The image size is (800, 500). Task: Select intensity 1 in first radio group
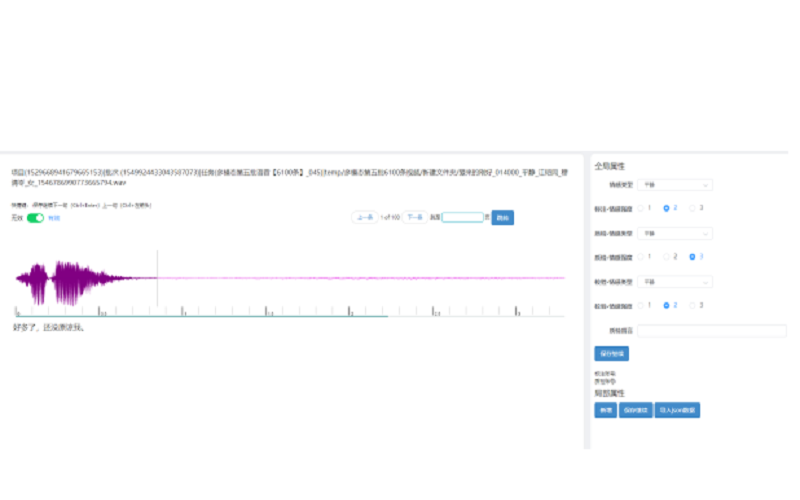coord(642,208)
